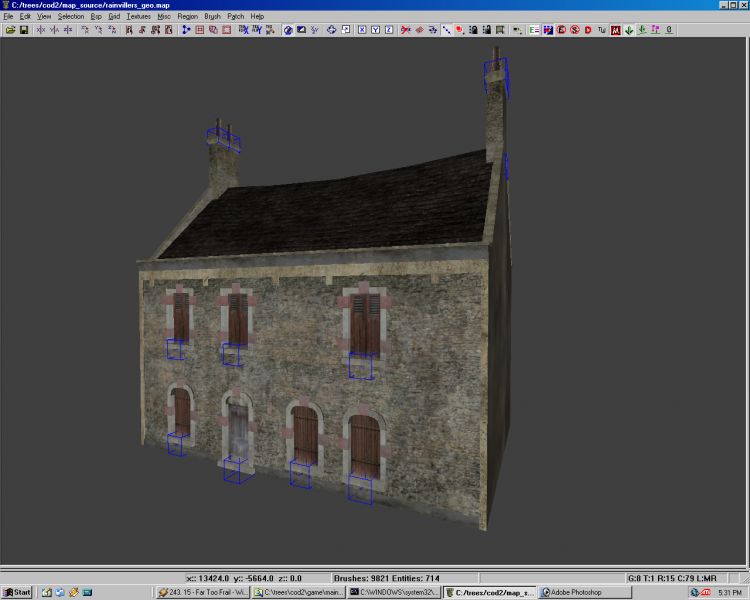Toggle the circled red S filter
The width and height of the screenshot is (750, 600).
coord(574,30)
